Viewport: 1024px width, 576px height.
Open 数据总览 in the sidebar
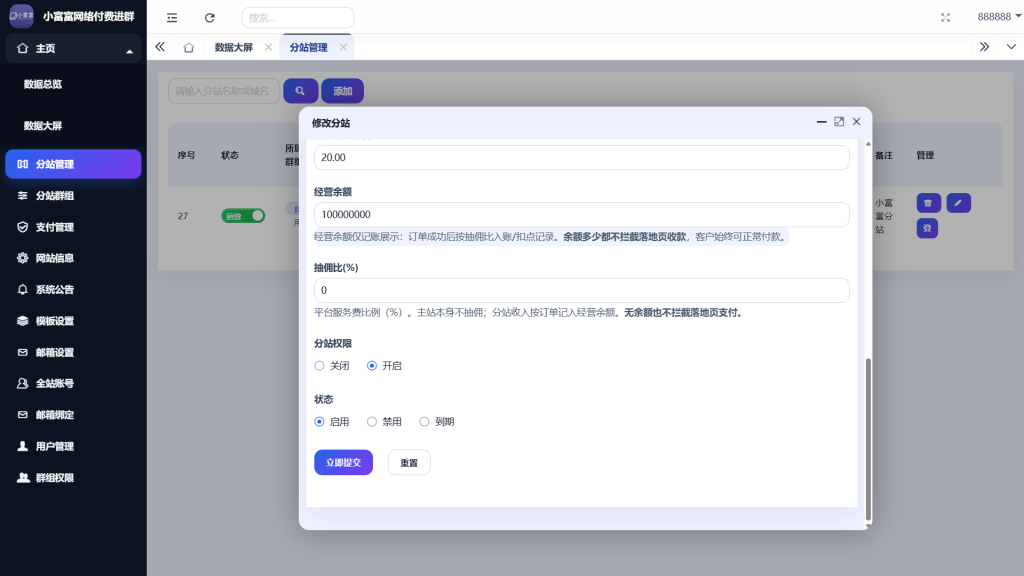coord(43,84)
